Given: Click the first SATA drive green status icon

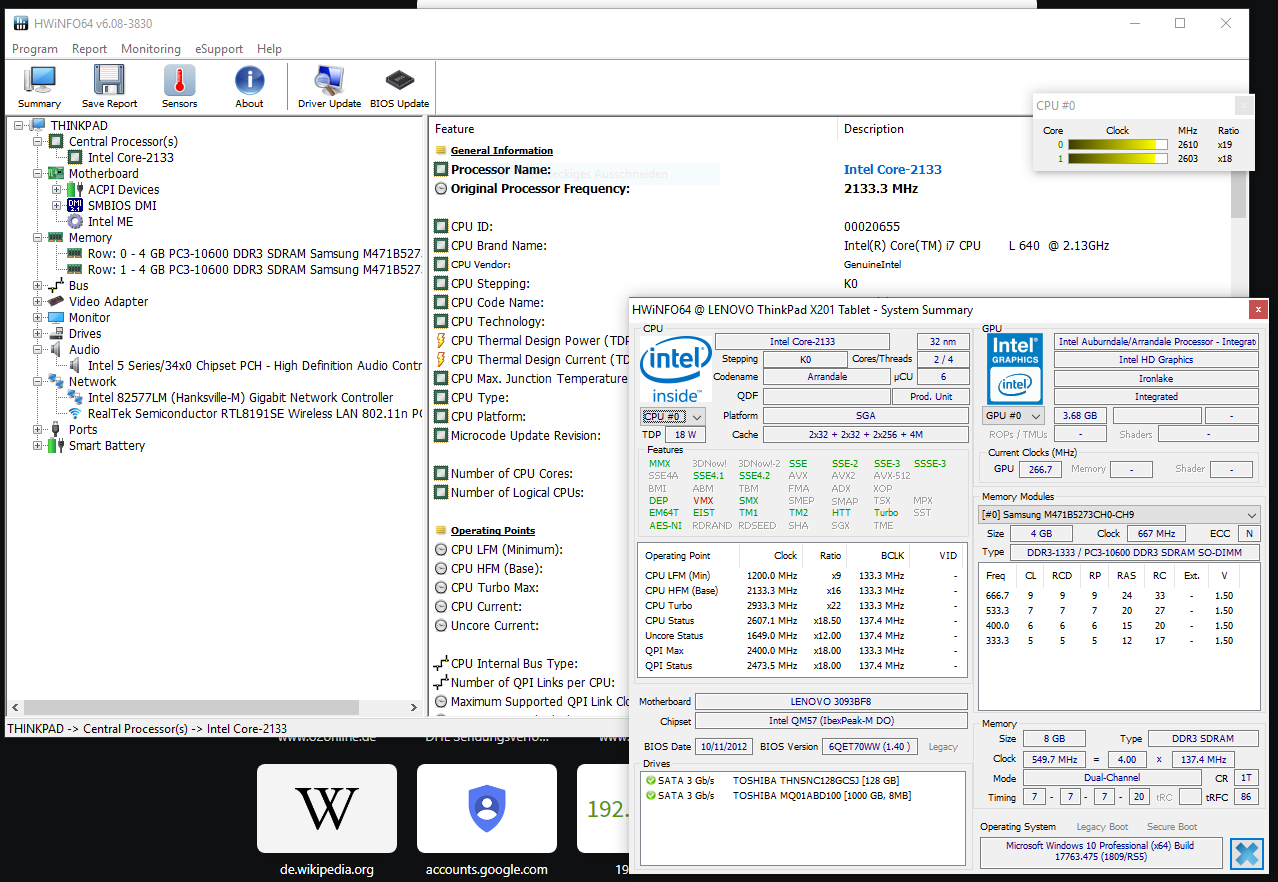Looking at the screenshot, I should coord(651,780).
